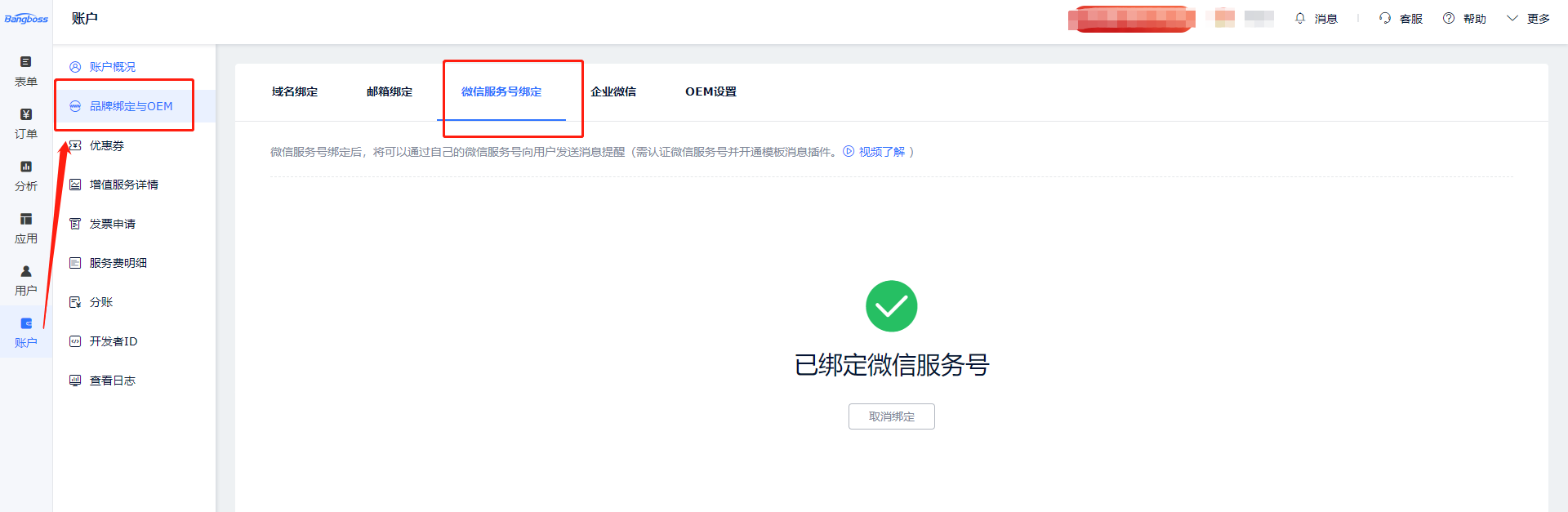This screenshot has height=512, width=1568.
Task: Switch to the 邮箱绑定 tab
Action: click(x=390, y=91)
